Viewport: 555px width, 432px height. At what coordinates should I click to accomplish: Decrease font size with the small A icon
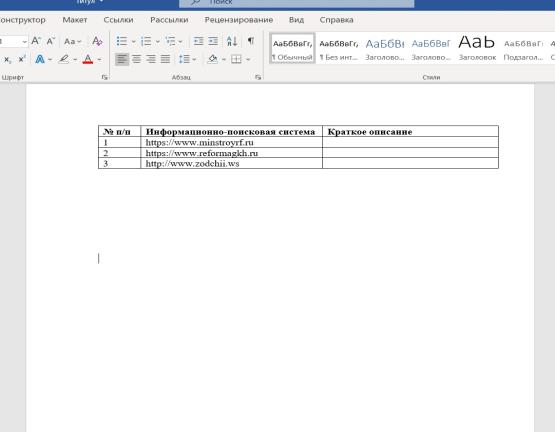(x=51, y=41)
